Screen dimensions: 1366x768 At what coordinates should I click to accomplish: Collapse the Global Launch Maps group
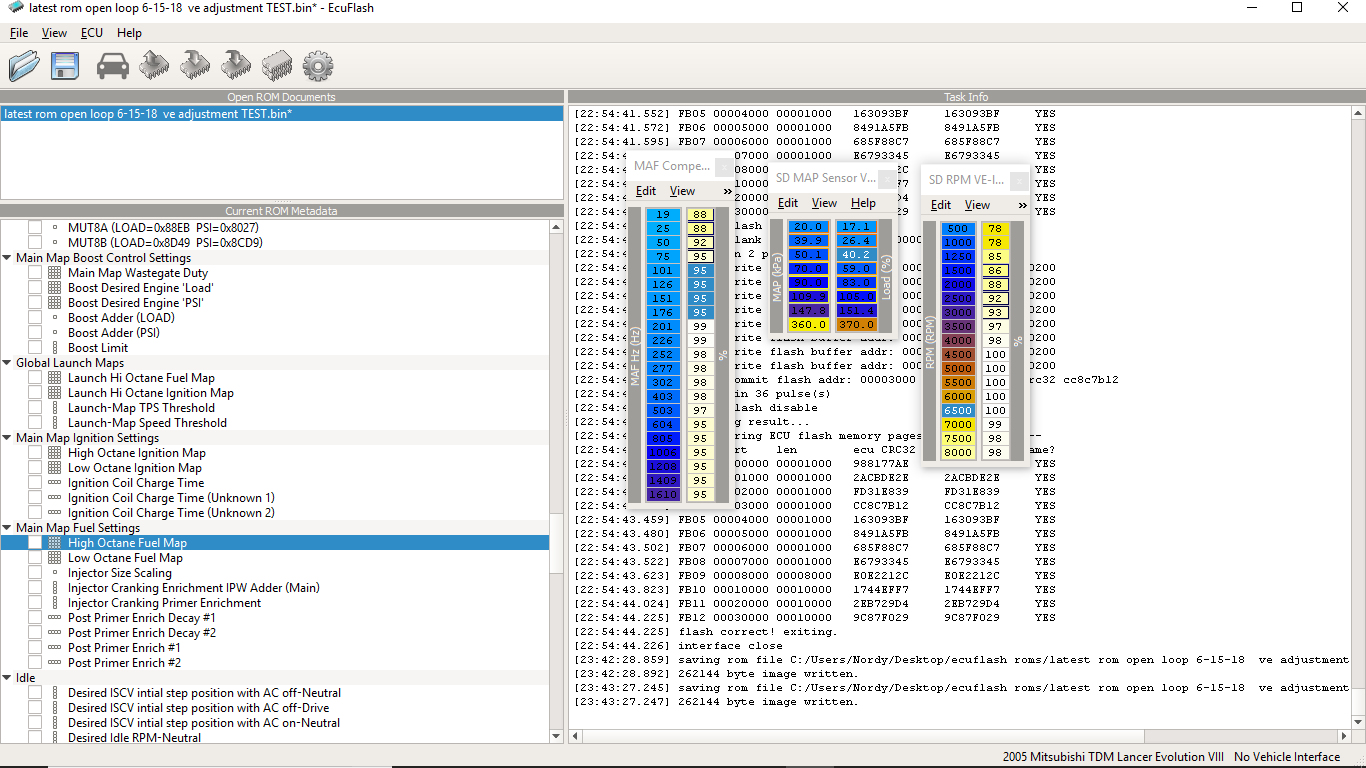(x=8, y=363)
